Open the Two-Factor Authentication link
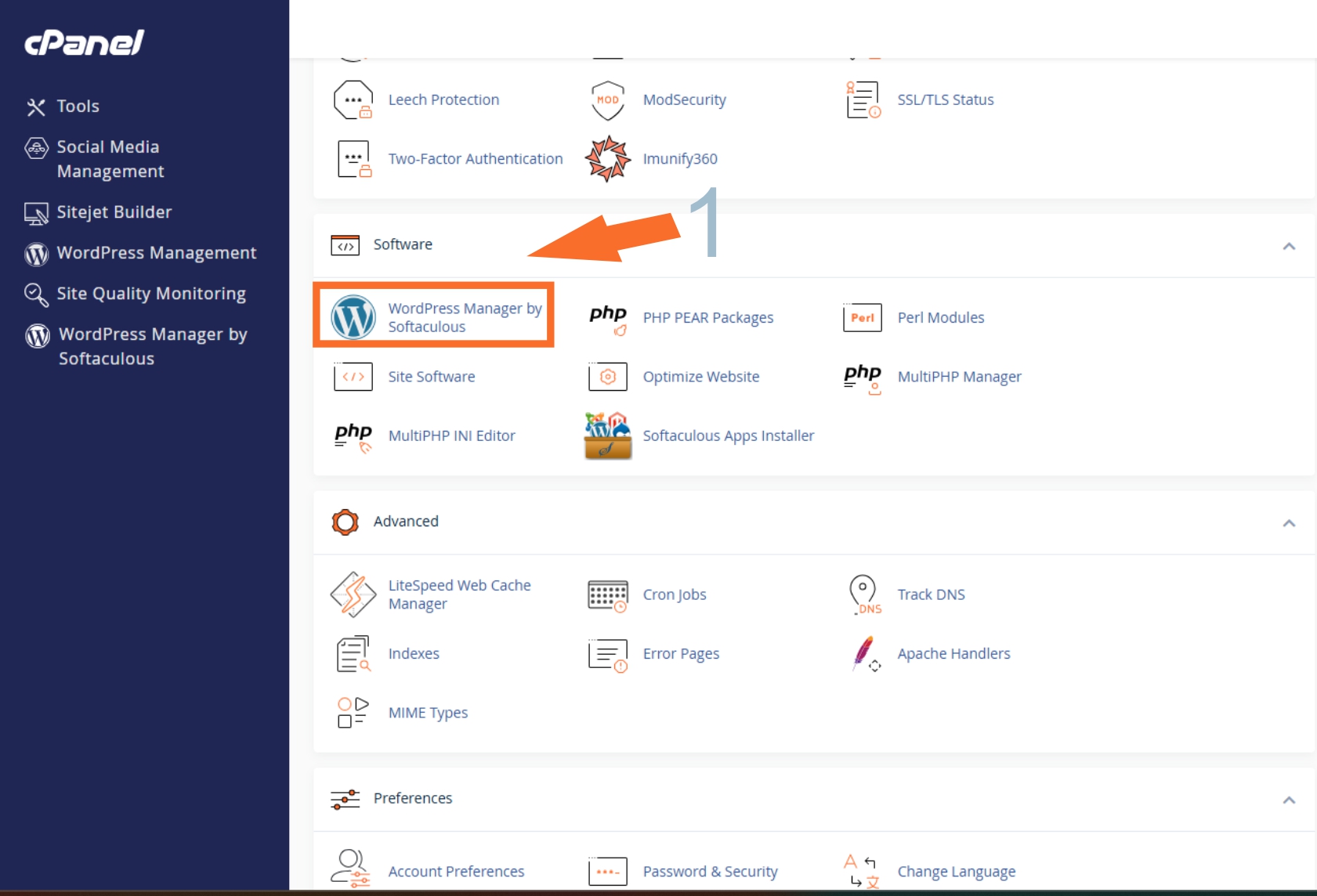This screenshot has width=1317, height=896. pos(476,158)
